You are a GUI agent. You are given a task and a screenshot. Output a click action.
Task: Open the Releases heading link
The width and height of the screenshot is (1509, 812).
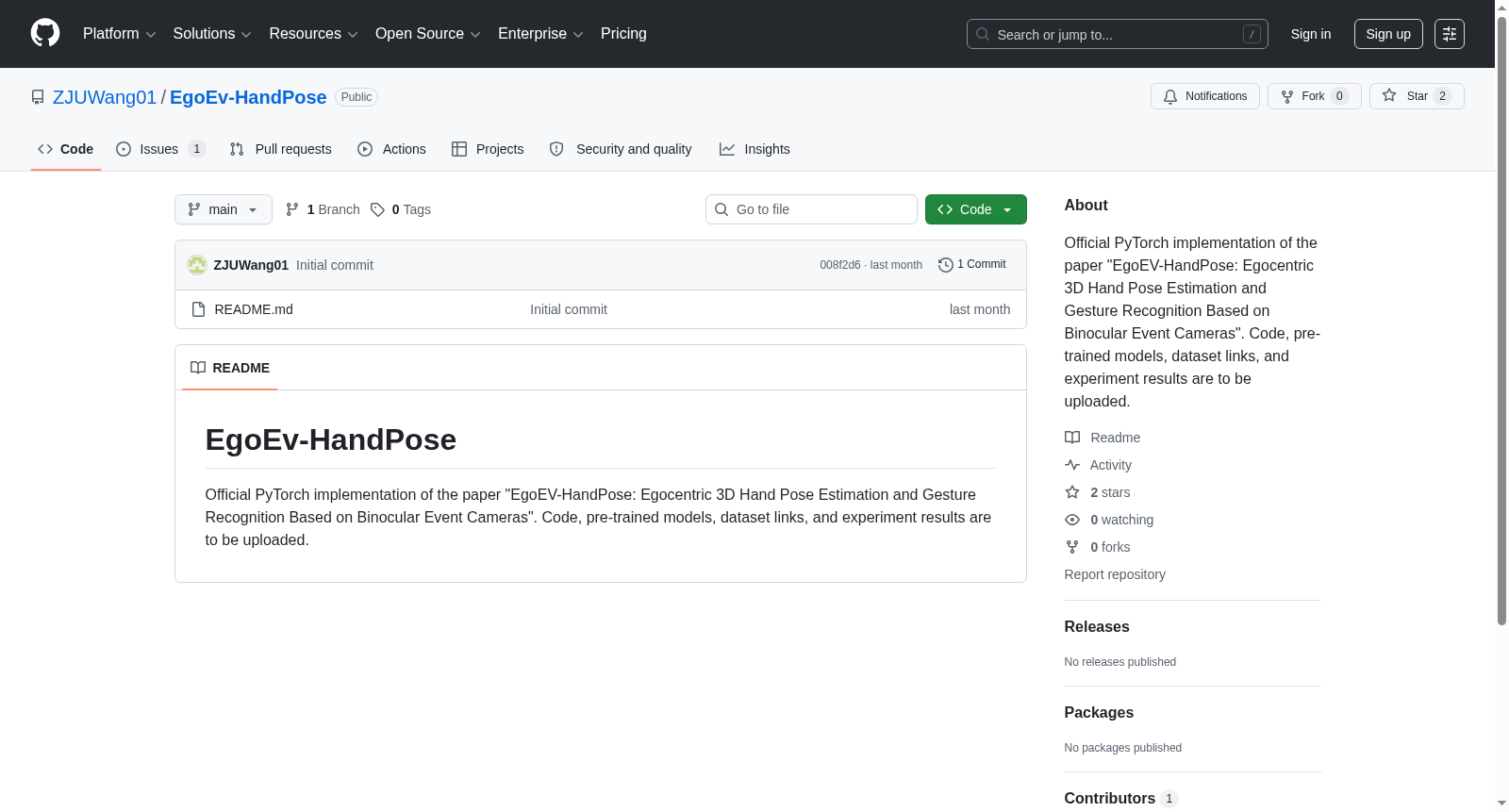[1097, 627]
